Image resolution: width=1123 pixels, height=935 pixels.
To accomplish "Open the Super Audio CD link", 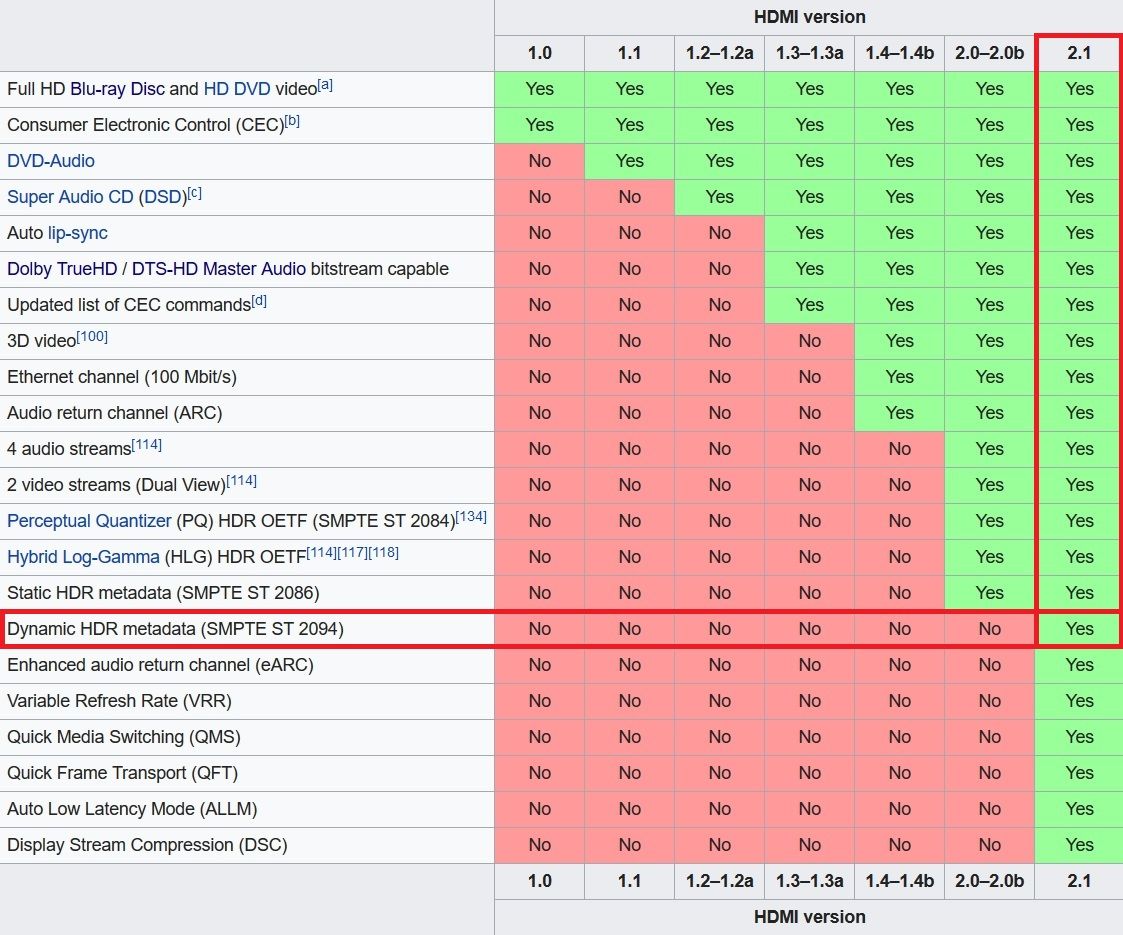I will [70, 197].
